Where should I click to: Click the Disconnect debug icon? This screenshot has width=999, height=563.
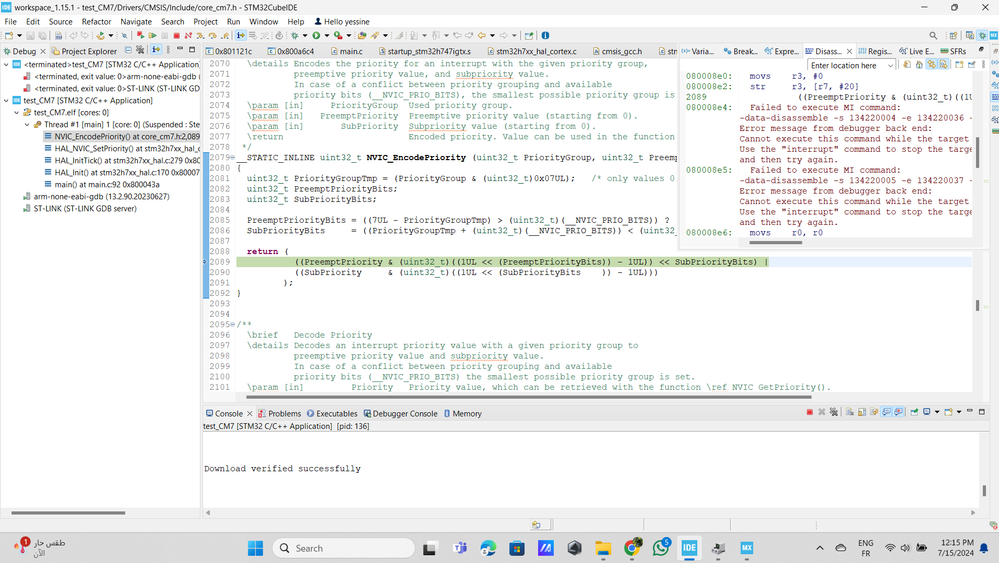[x=188, y=36]
